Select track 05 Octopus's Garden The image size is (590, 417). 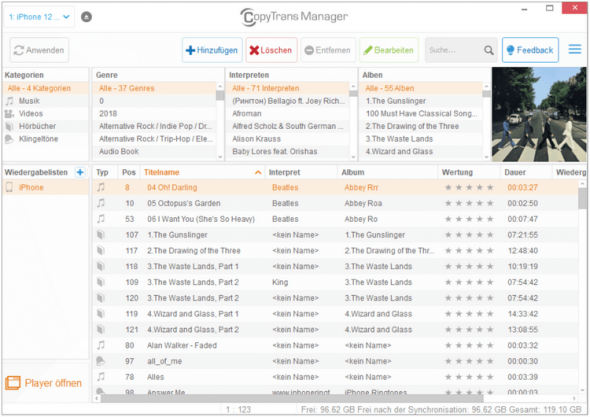pyautogui.click(x=335, y=203)
